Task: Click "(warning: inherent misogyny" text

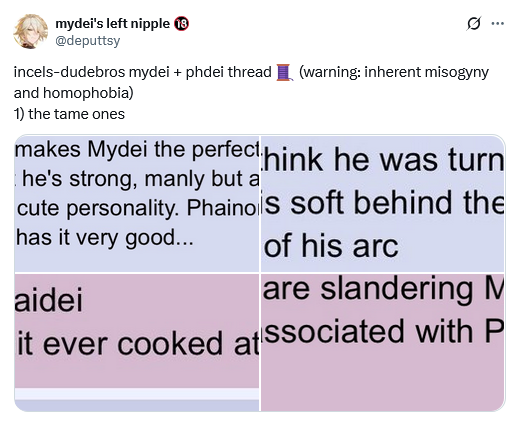Action: coord(394,72)
